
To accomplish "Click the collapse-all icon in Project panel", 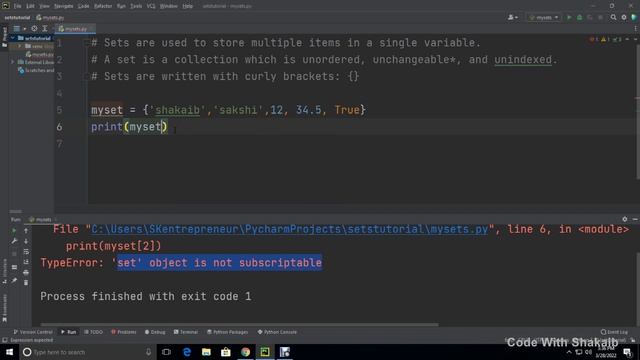I will (x=45, y=29).
